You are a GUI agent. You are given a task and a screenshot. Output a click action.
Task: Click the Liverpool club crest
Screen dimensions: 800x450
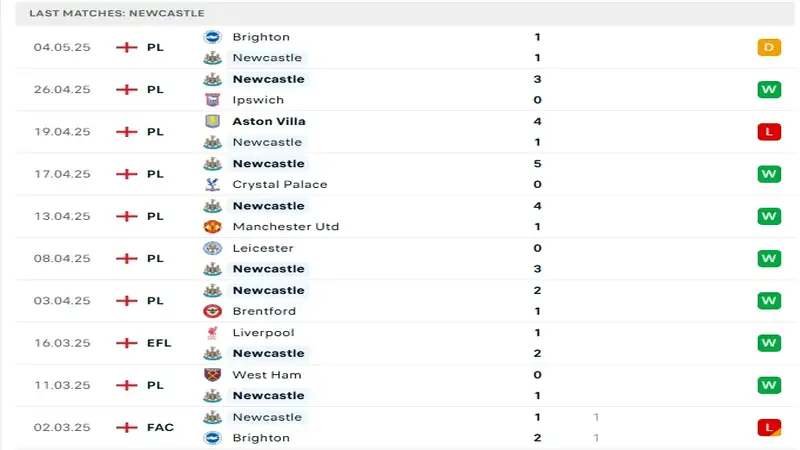212,332
